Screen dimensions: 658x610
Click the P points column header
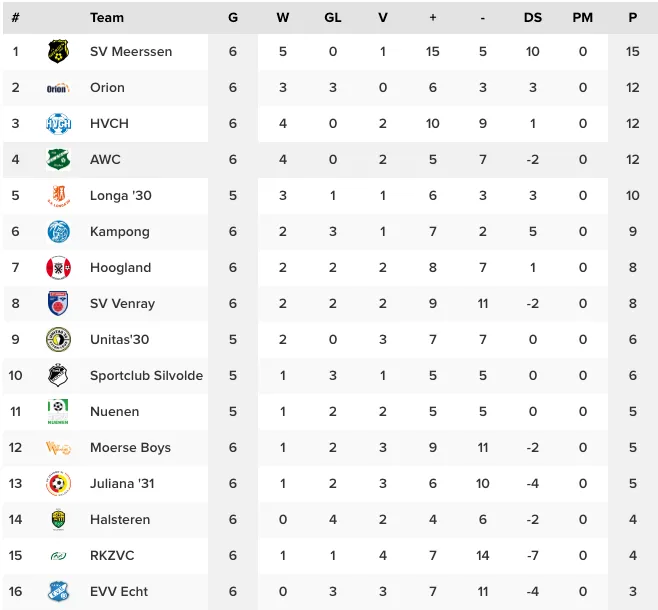pos(633,17)
